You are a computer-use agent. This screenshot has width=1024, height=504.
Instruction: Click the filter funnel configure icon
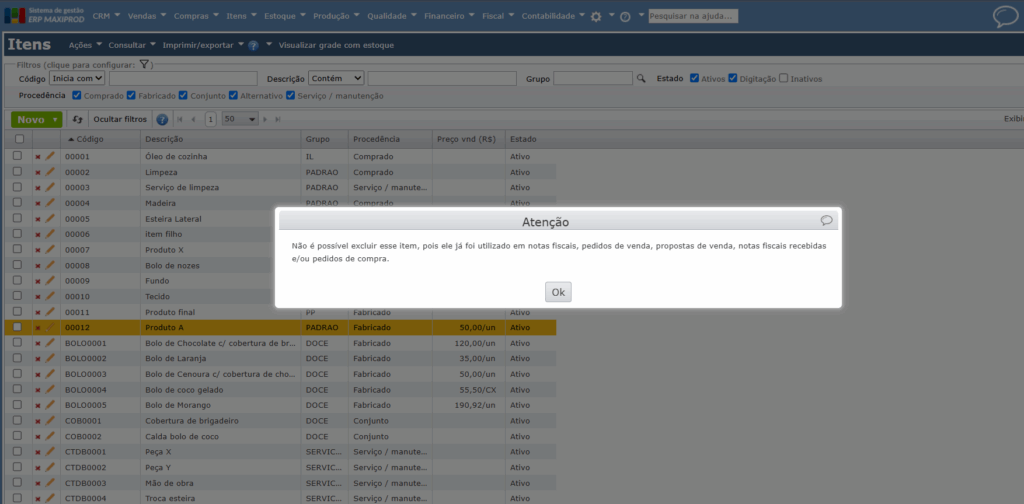pos(145,65)
